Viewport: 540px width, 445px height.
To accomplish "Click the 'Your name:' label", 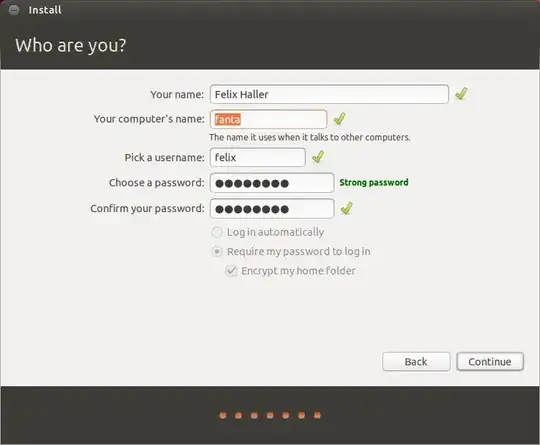I will (x=177, y=94).
